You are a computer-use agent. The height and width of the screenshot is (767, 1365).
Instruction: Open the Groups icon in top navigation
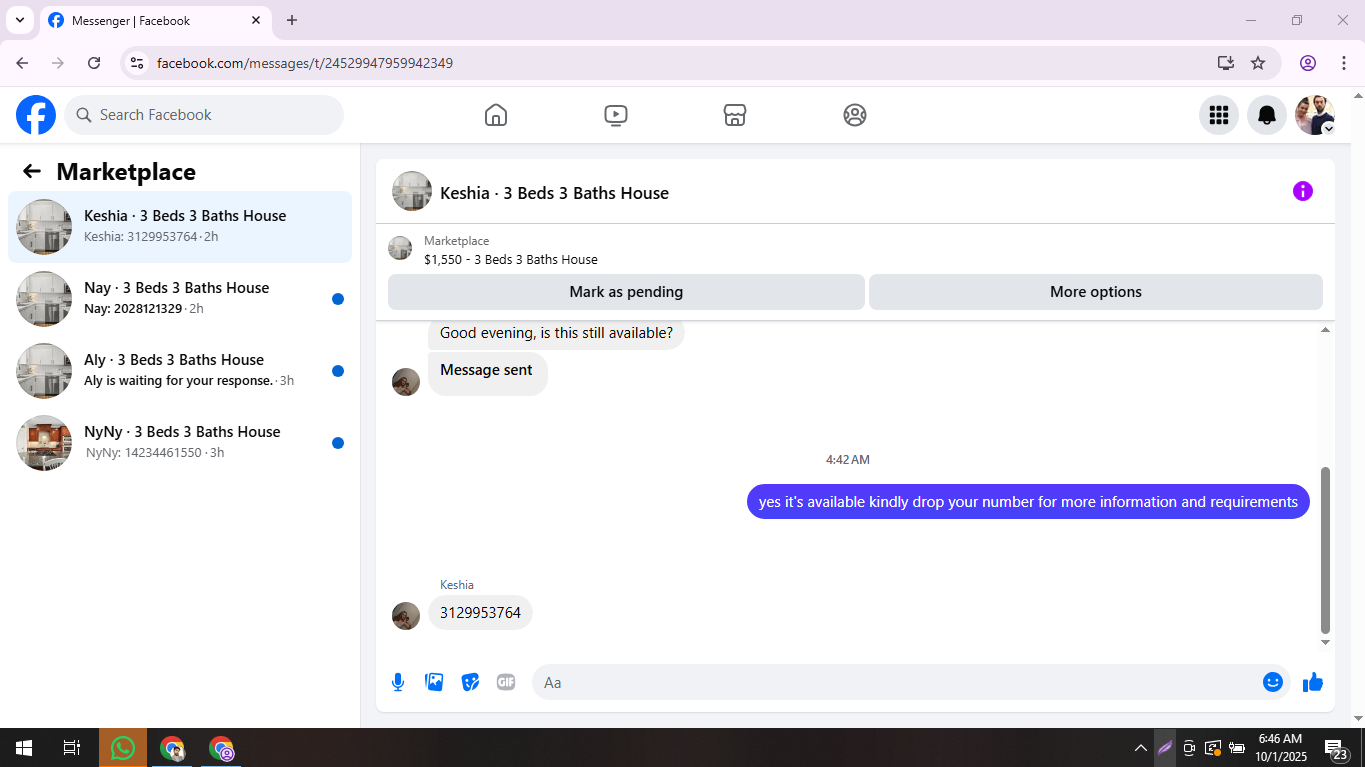[x=855, y=115]
